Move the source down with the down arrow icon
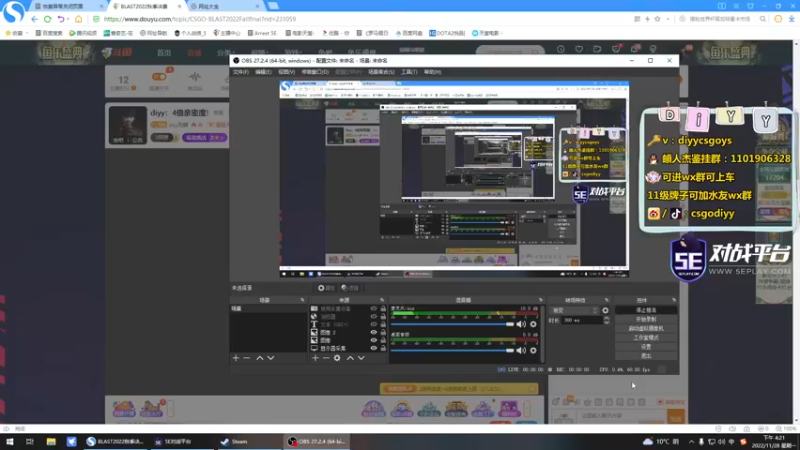This screenshot has width=800, height=450. (x=361, y=358)
